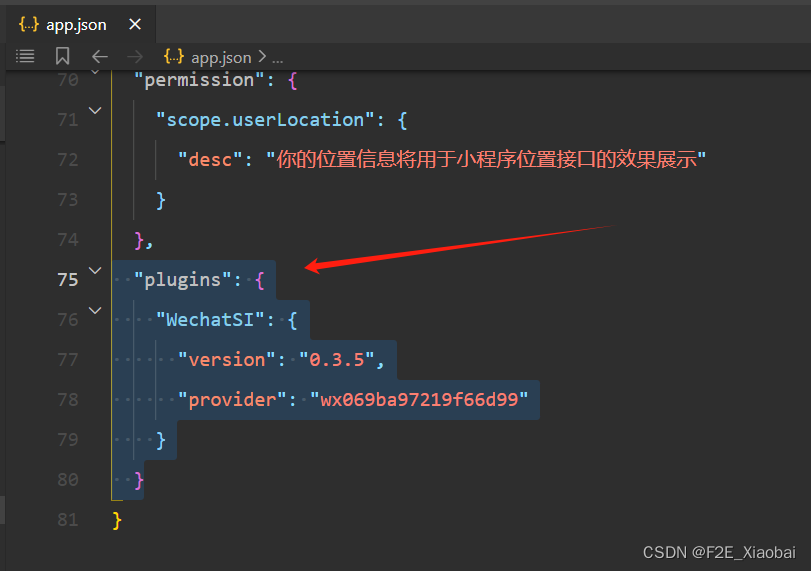Click the "version" key text

pyautogui.click(x=227, y=359)
